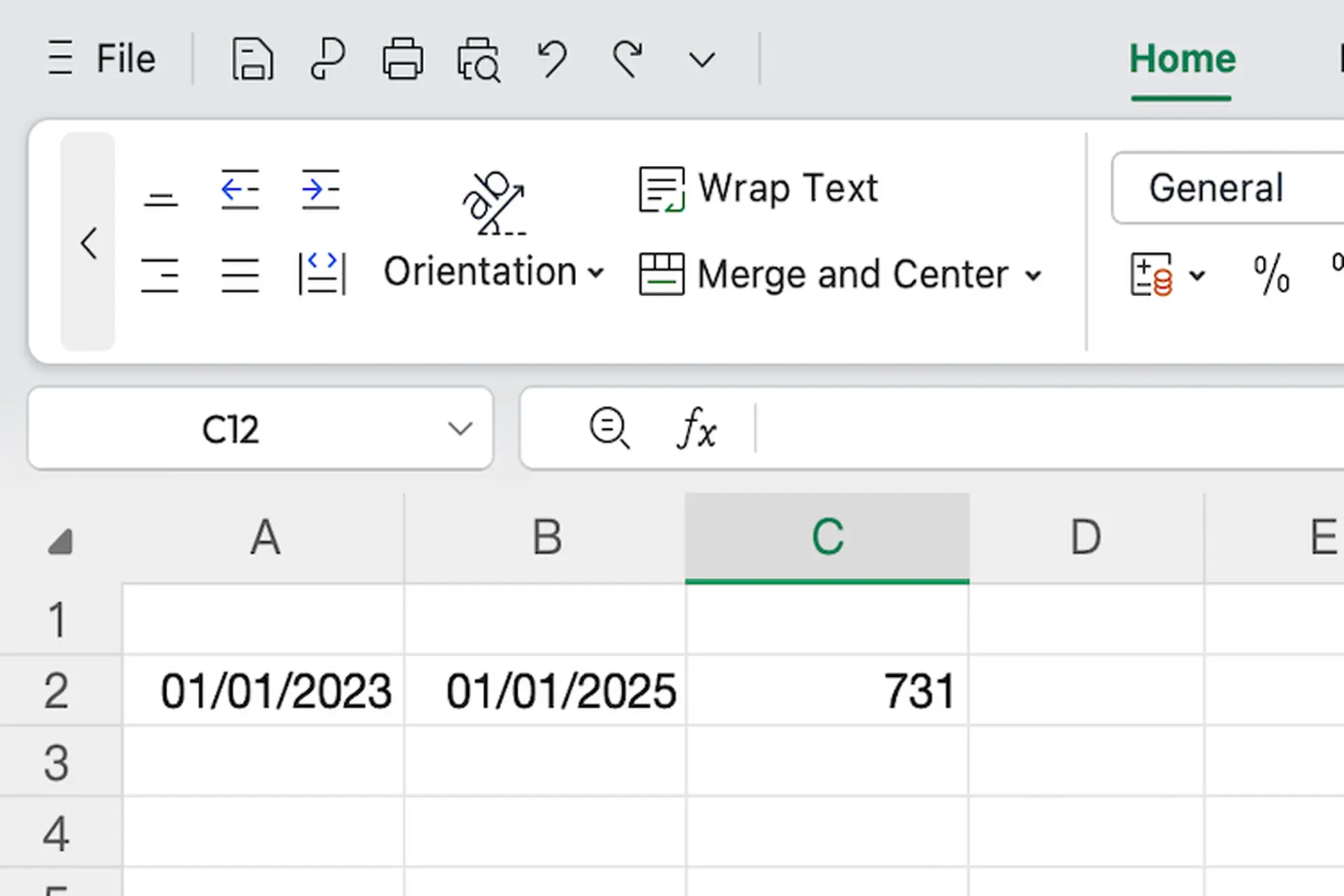Select column D header

[1086, 538]
